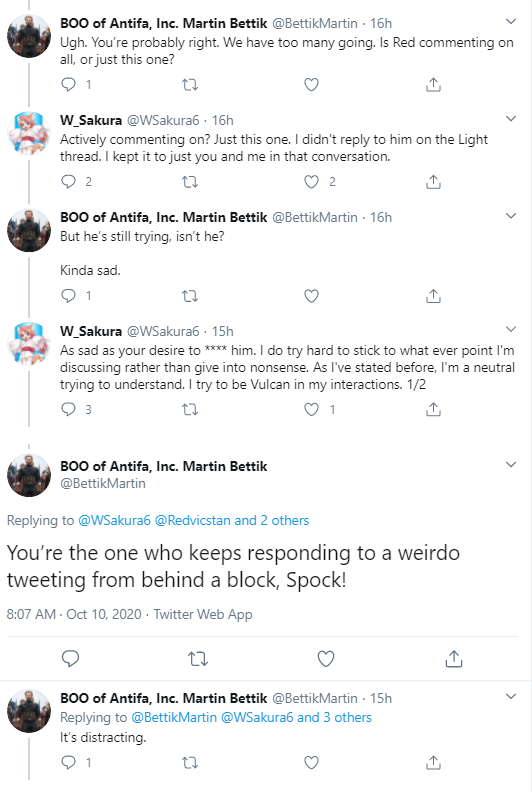Retweet the main 'Spock!' tweet
Image resolution: width=532 pixels, height=792 pixels.
(198, 659)
